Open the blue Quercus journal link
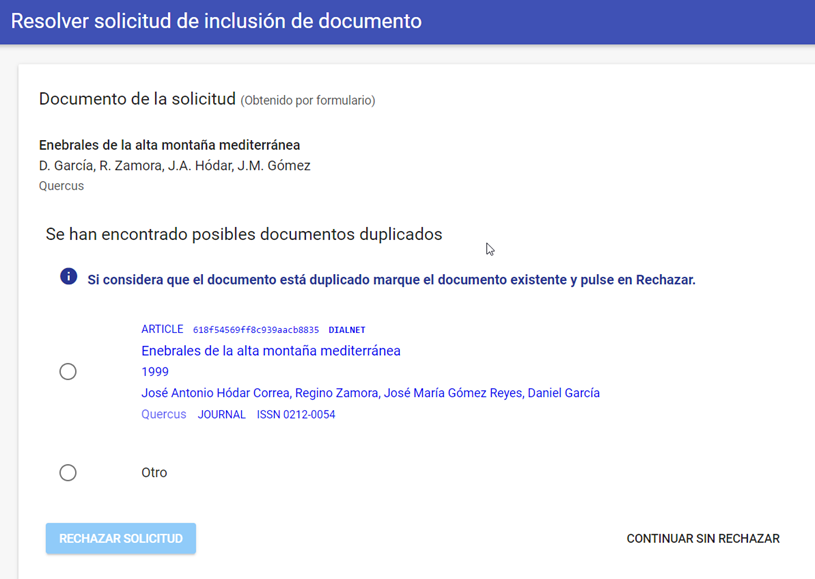The width and height of the screenshot is (815, 579). point(164,414)
